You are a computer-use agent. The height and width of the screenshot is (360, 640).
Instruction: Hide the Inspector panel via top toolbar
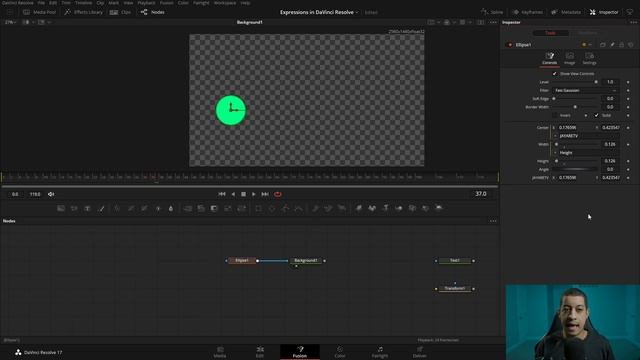pyautogui.click(x=604, y=12)
